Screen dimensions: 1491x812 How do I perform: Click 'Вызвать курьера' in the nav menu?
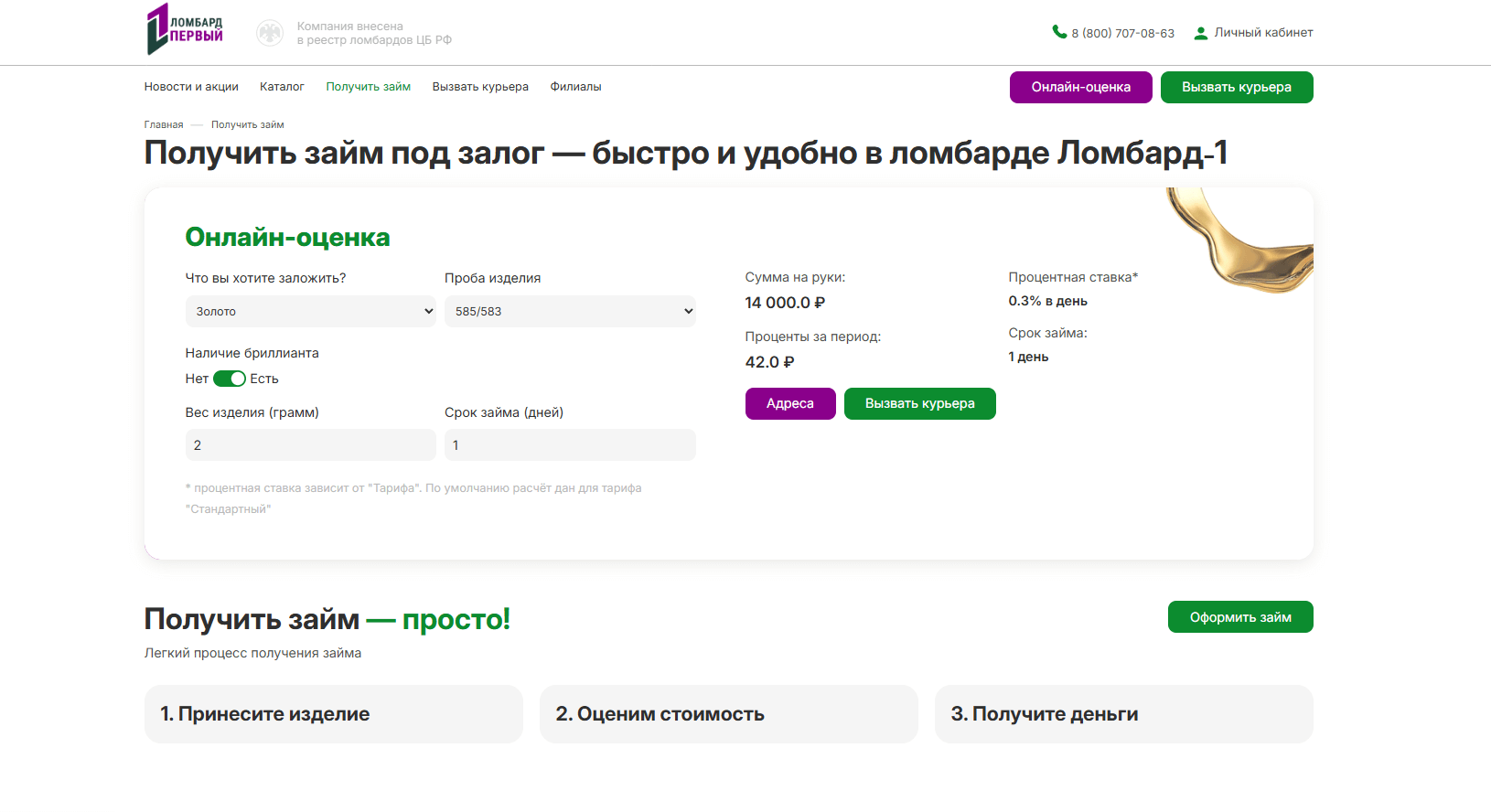coord(480,87)
